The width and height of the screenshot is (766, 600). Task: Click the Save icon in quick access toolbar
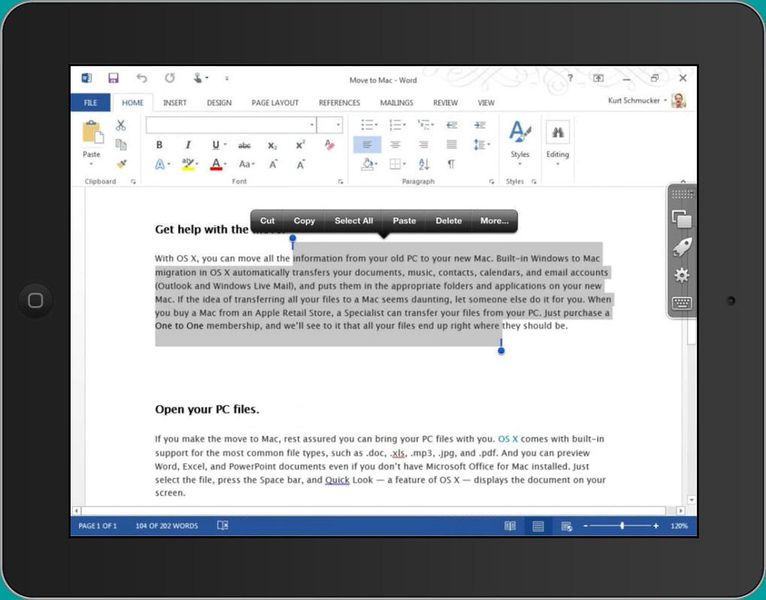113,78
